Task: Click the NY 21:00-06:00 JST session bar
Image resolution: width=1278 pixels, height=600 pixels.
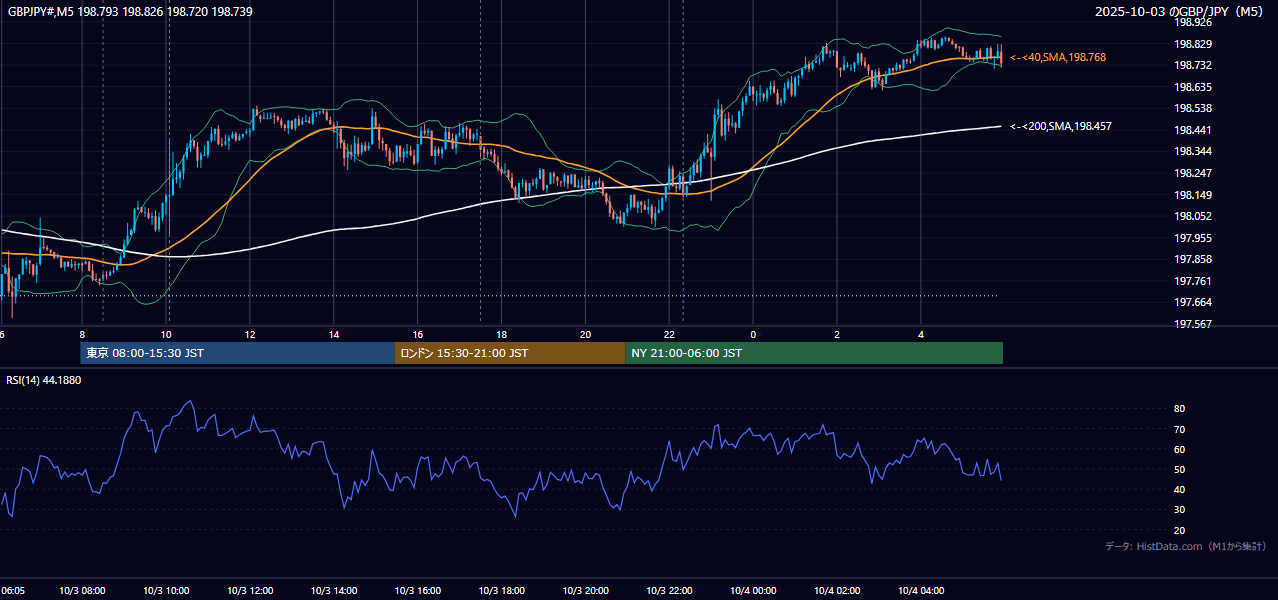Action: coord(814,353)
